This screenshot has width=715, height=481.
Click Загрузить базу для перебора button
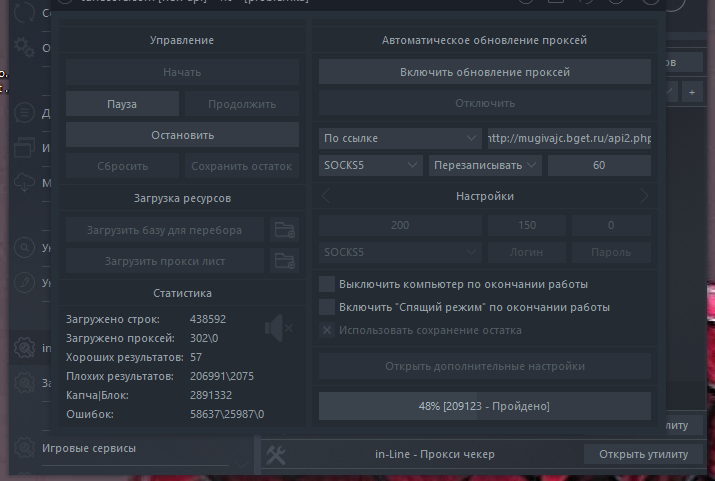[165, 230]
